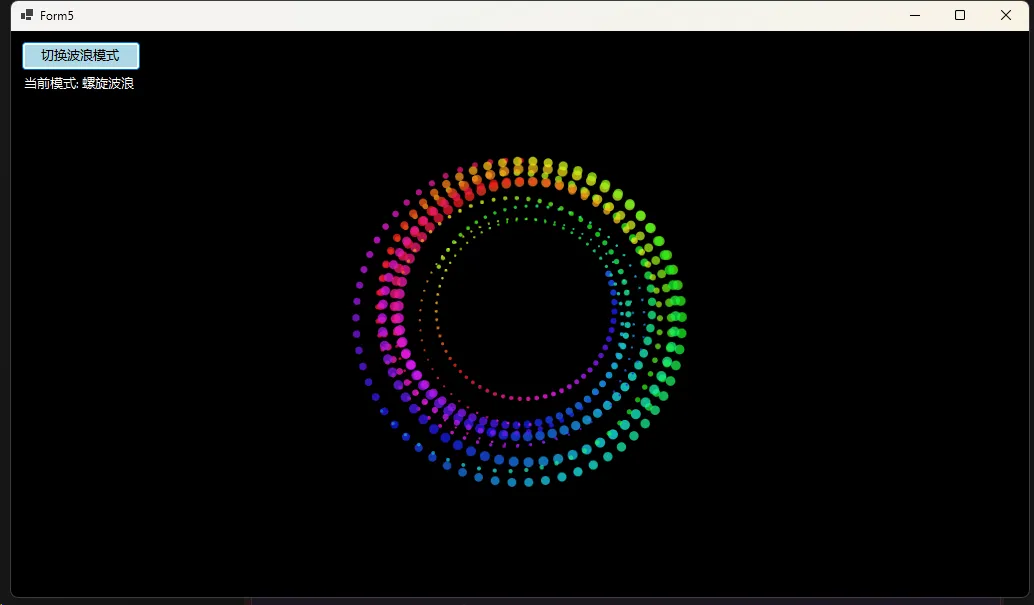This screenshot has height=605, width=1034.
Task: Click the 当前模式: 螺旋波浪 label
Action: (79, 84)
